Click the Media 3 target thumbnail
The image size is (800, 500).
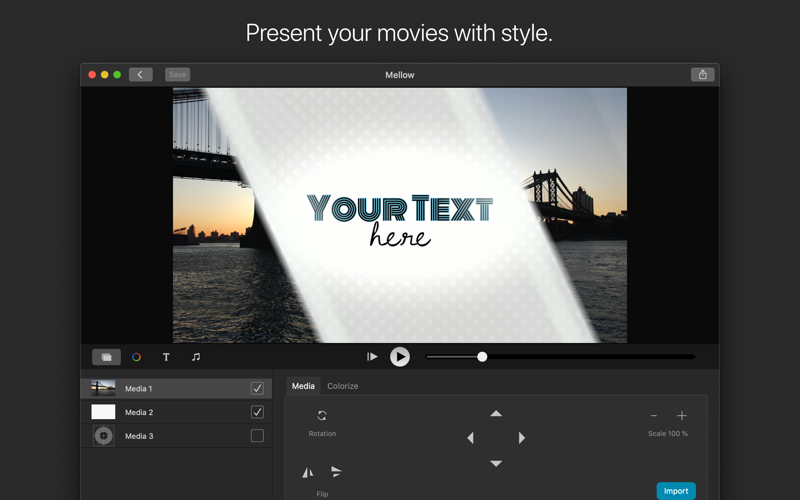(x=104, y=436)
